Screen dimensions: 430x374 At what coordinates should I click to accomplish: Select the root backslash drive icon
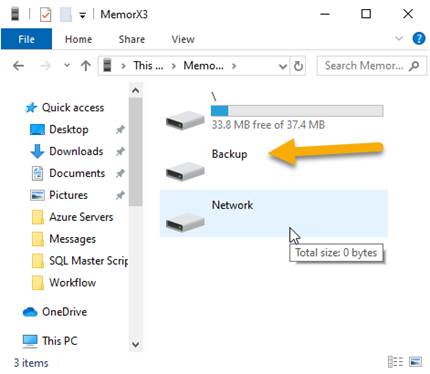tap(185, 120)
